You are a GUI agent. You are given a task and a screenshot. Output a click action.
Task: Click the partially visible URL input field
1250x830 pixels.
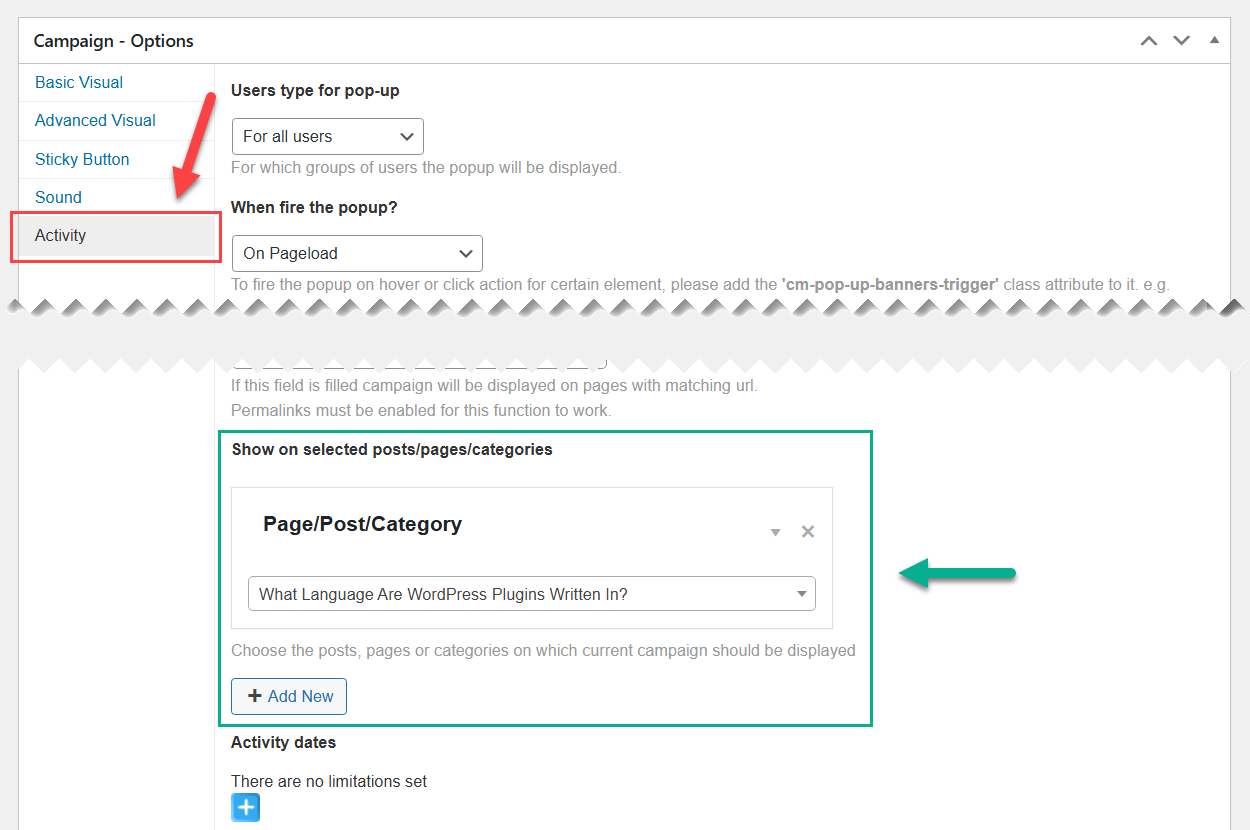419,364
